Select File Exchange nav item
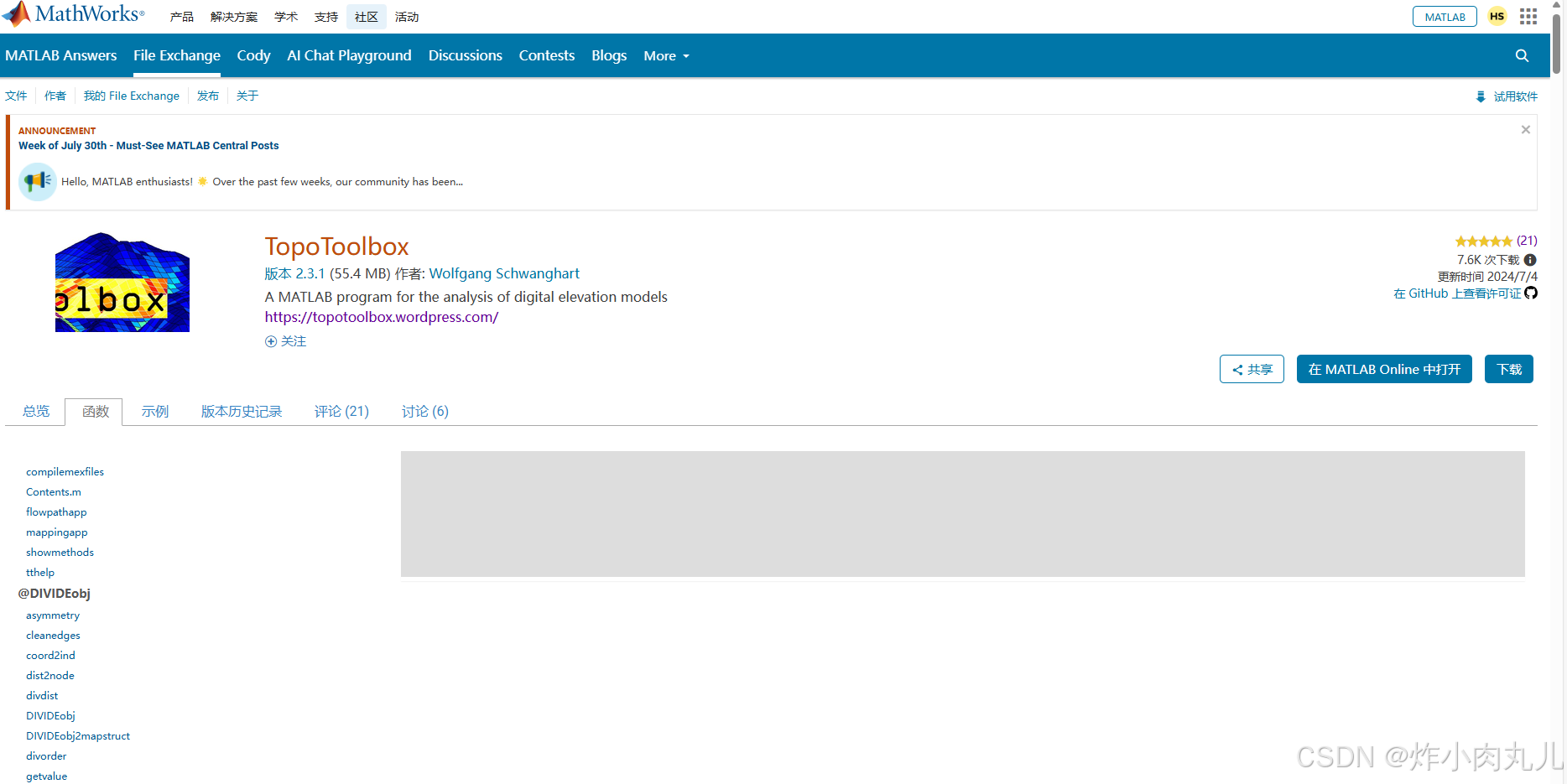The width and height of the screenshot is (1567, 784). pyautogui.click(x=177, y=55)
